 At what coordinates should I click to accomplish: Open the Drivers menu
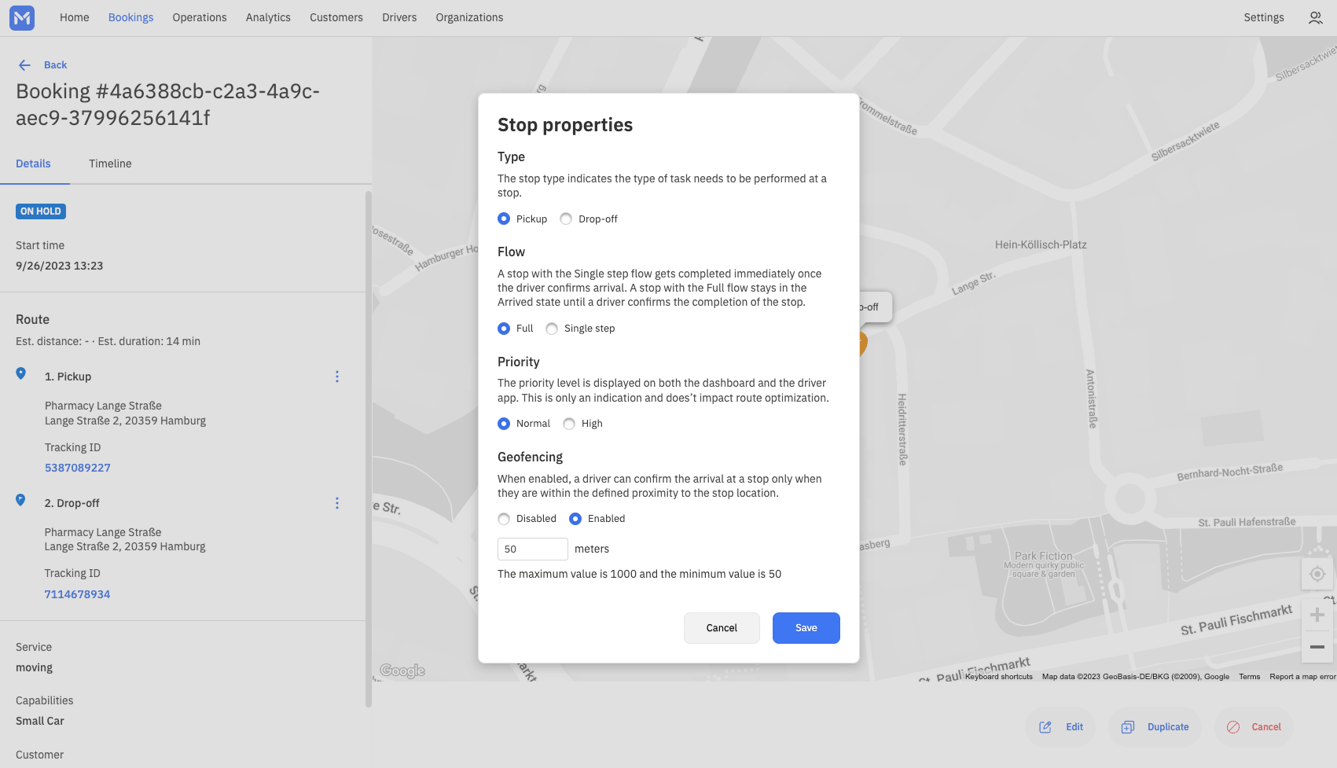point(399,18)
